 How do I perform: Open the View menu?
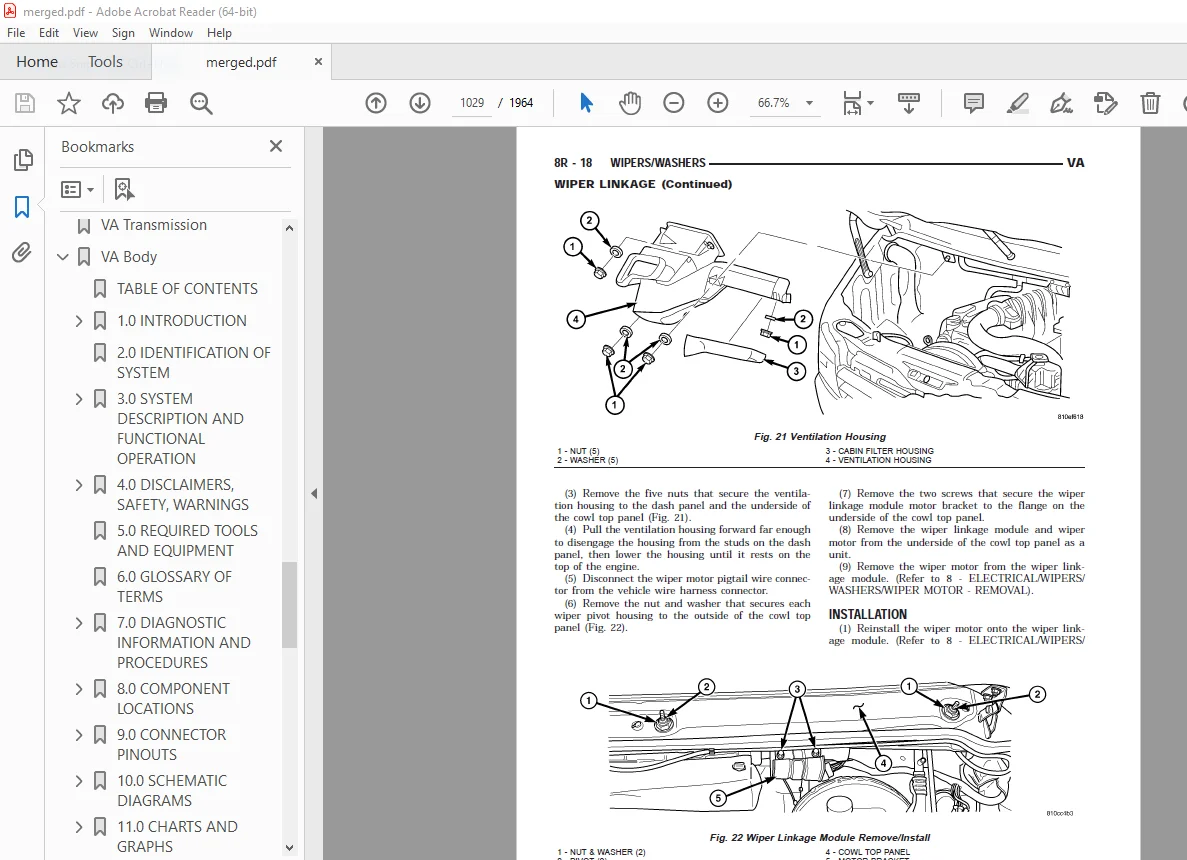pyautogui.click(x=85, y=33)
